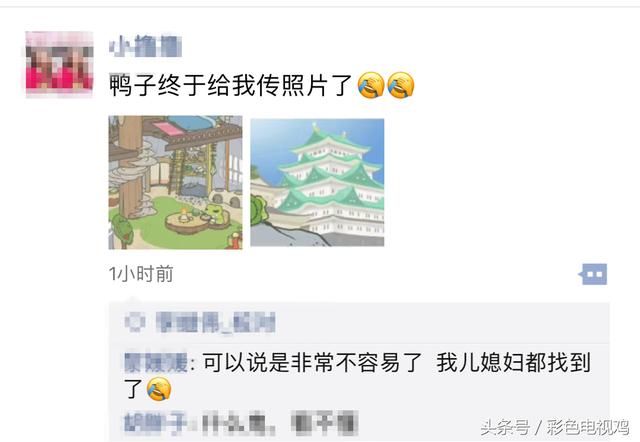640x442 pixels.
Task: Click the 1小时前 timestamp
Action: [x=141, y=274]
